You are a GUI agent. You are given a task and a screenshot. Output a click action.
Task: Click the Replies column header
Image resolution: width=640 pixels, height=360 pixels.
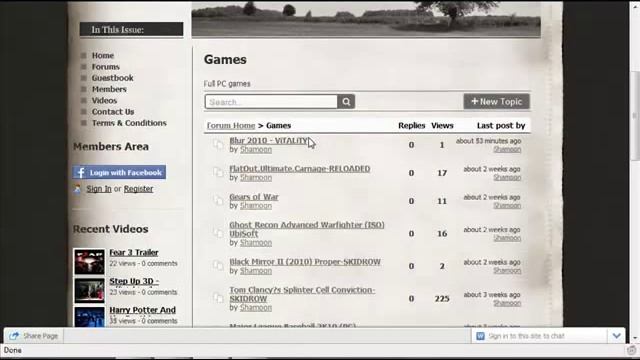411,126
